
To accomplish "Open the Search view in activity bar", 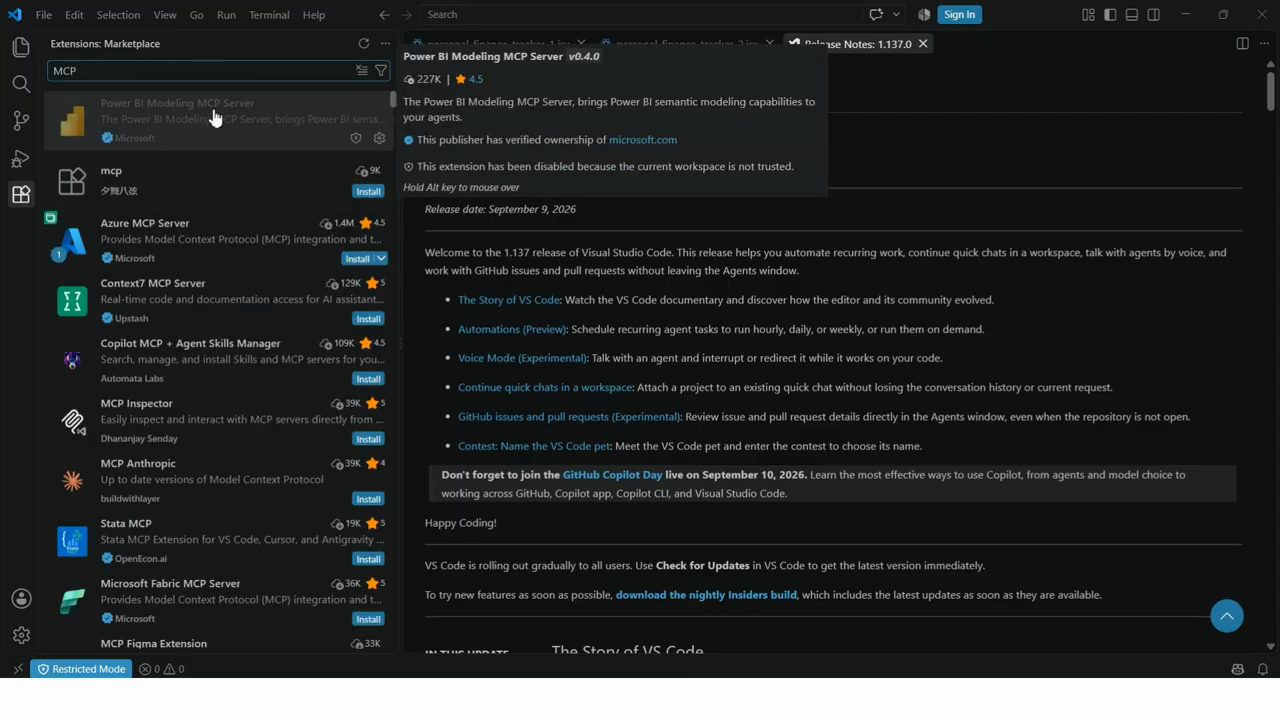I will tap(21, 84).
